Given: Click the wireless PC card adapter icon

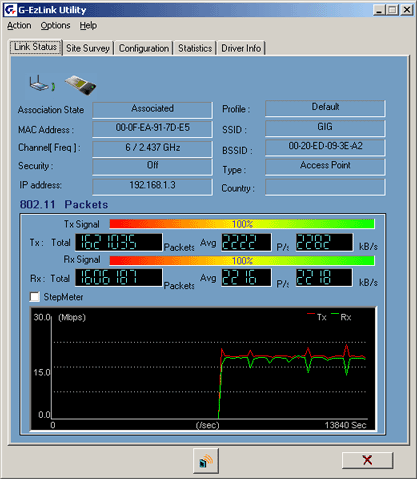Looking at the screenshot, I should [x=80, y=85].
